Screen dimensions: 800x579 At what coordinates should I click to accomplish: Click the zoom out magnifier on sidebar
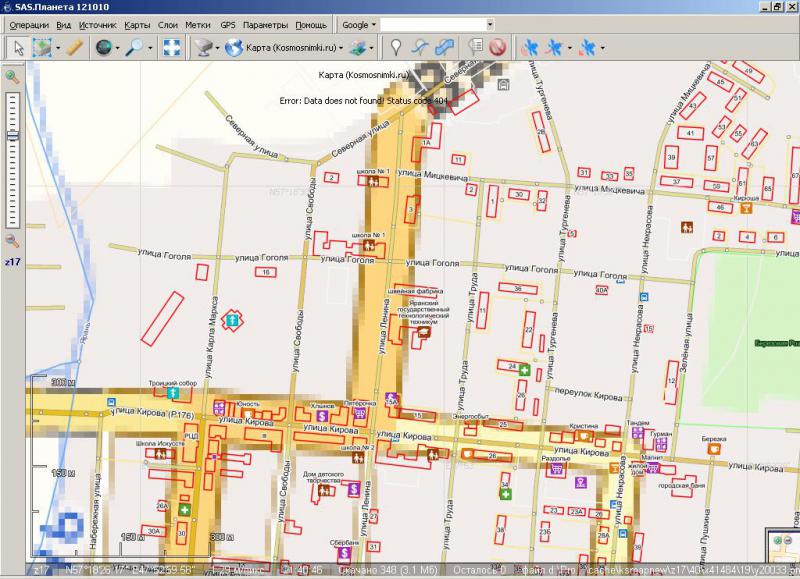click(12, 240)
